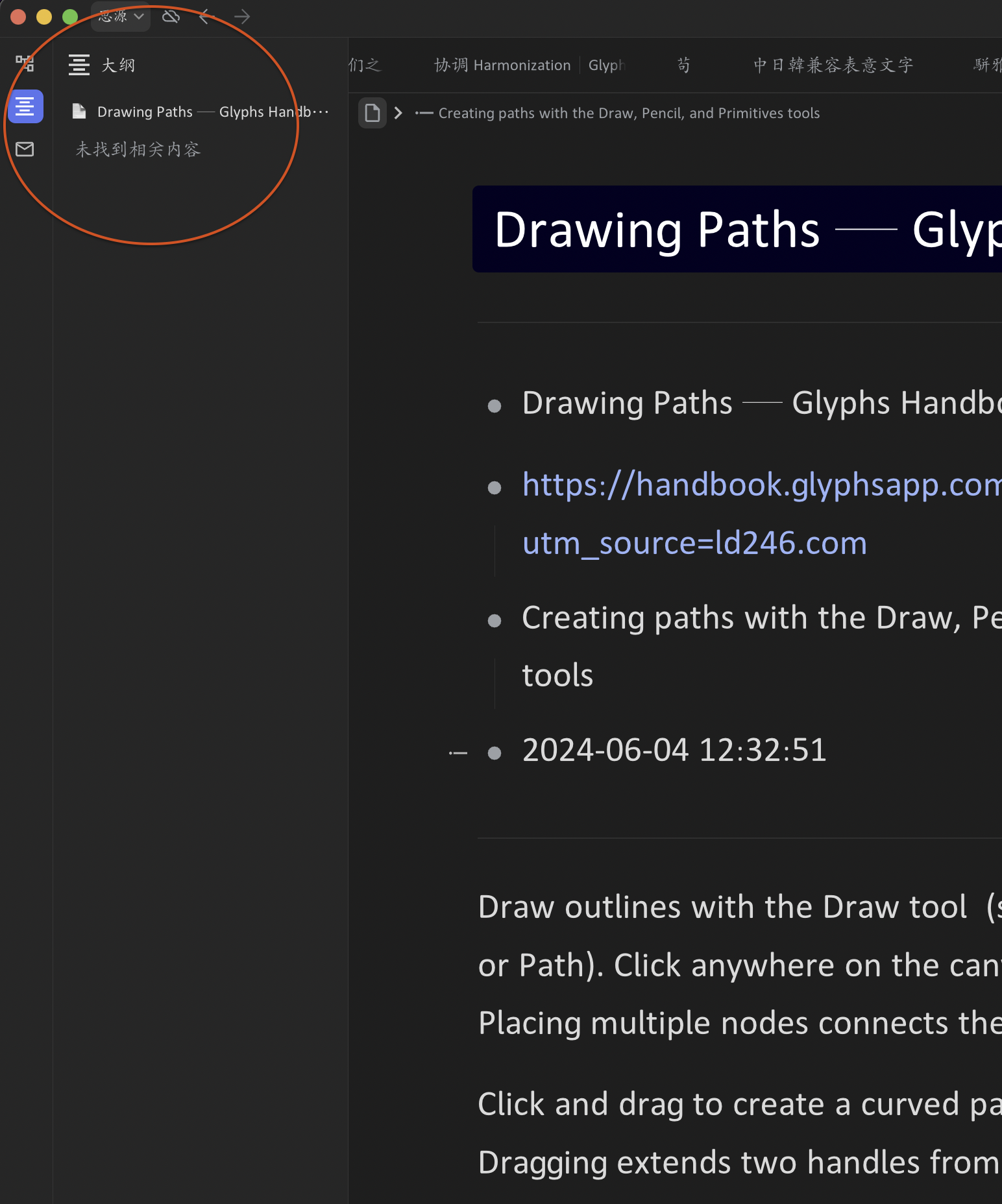1002x1204 pixels.
Task: Expand the breadcrumb chevron arrow
Action: point(398,113)
